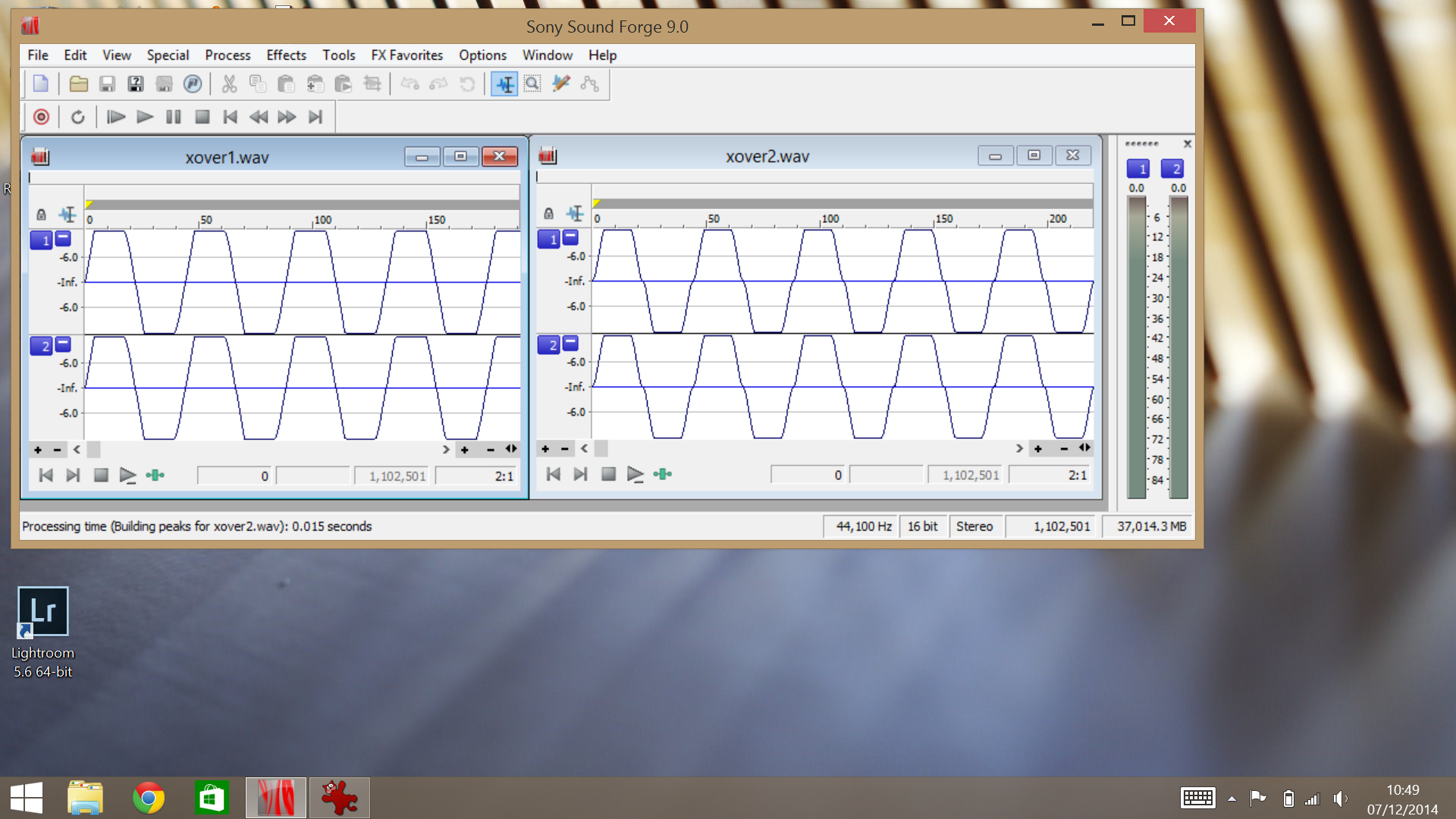Zoom out level with minus in xover1.wav bottom-left

coord(57,450)
